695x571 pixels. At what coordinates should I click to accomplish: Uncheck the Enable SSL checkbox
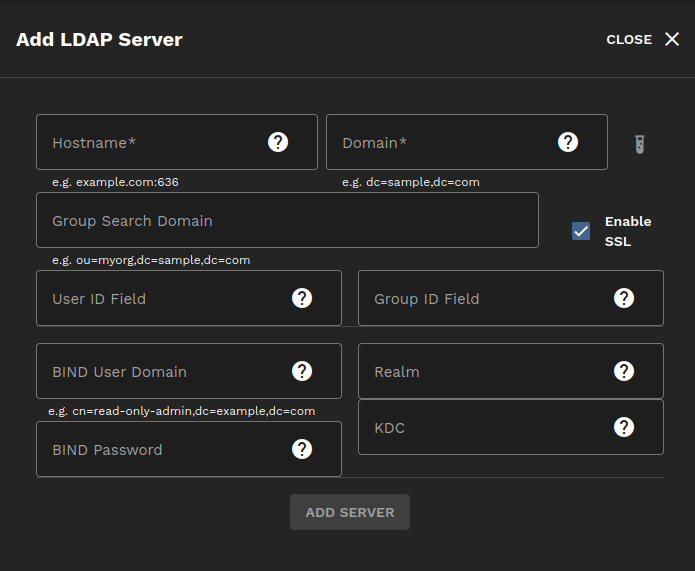click(x=581, y=231)
